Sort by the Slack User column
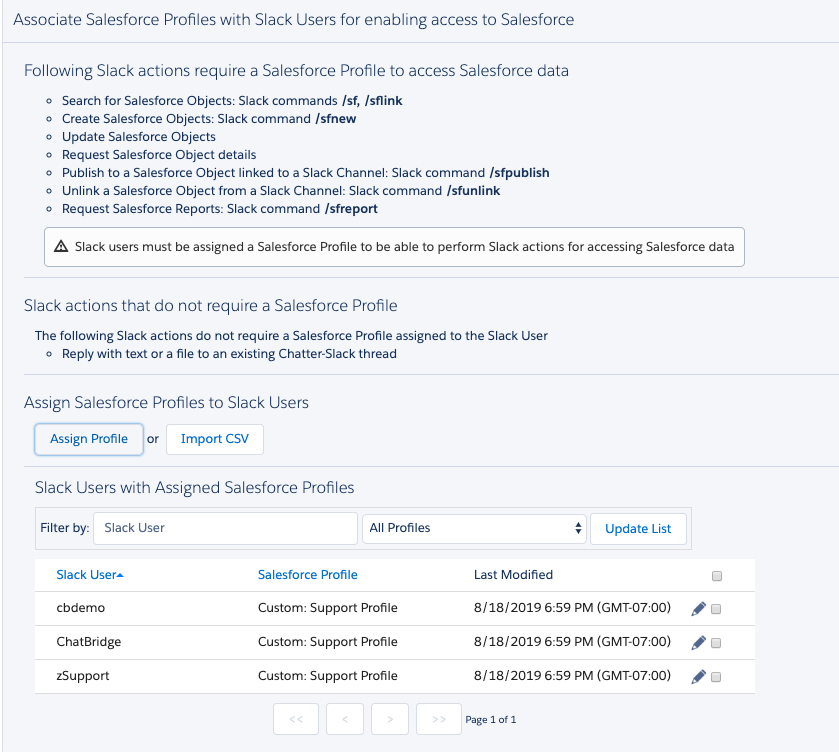 coord(86,574)
